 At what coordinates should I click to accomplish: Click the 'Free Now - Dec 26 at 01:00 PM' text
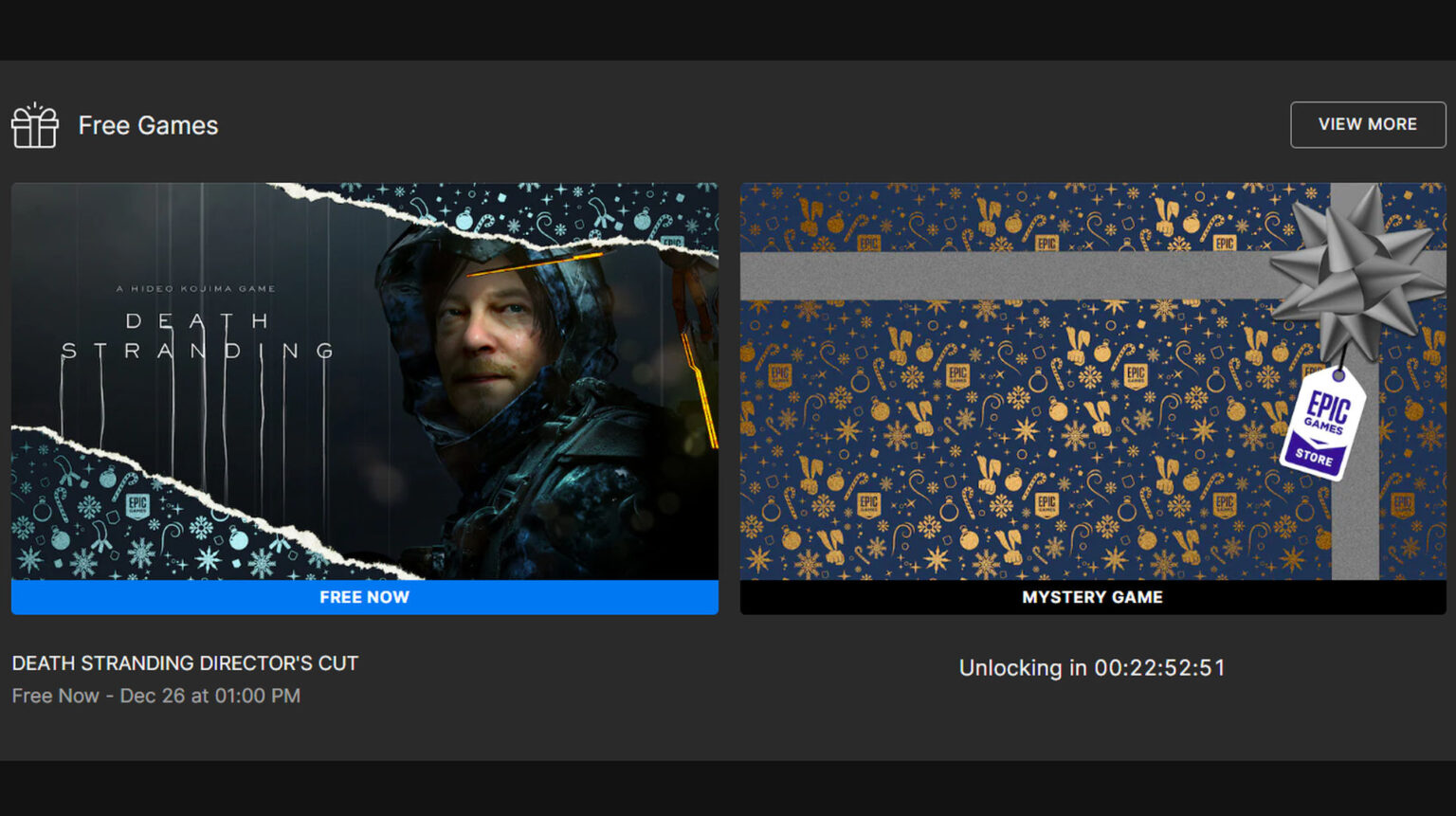point(156,696)
